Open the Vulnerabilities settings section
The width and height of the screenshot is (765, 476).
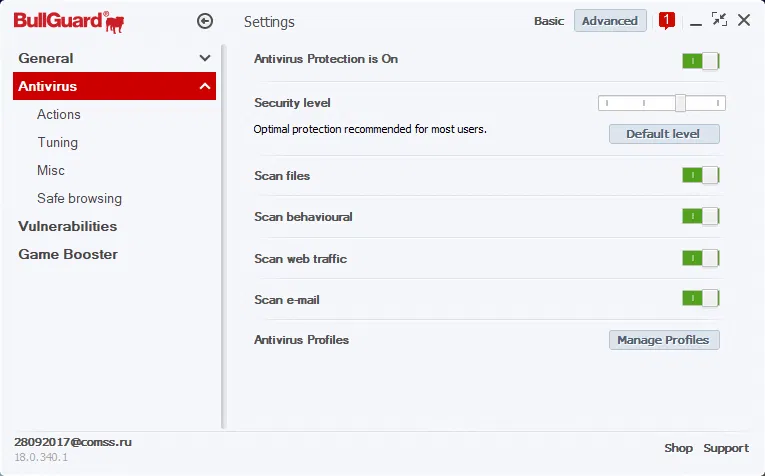[x=68, y=226]
